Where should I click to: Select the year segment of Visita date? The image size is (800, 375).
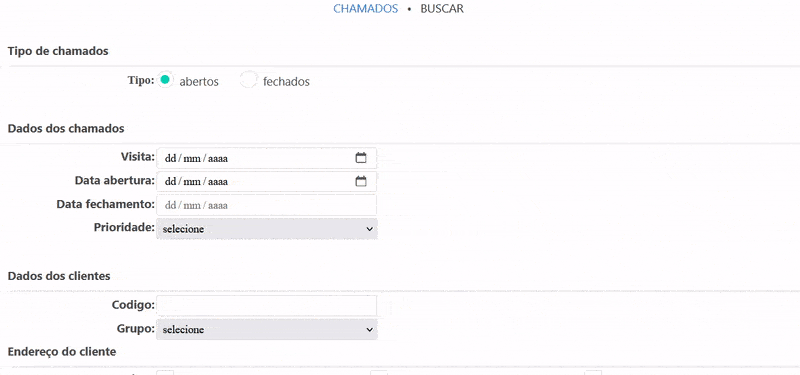click(x=218, y=159)
